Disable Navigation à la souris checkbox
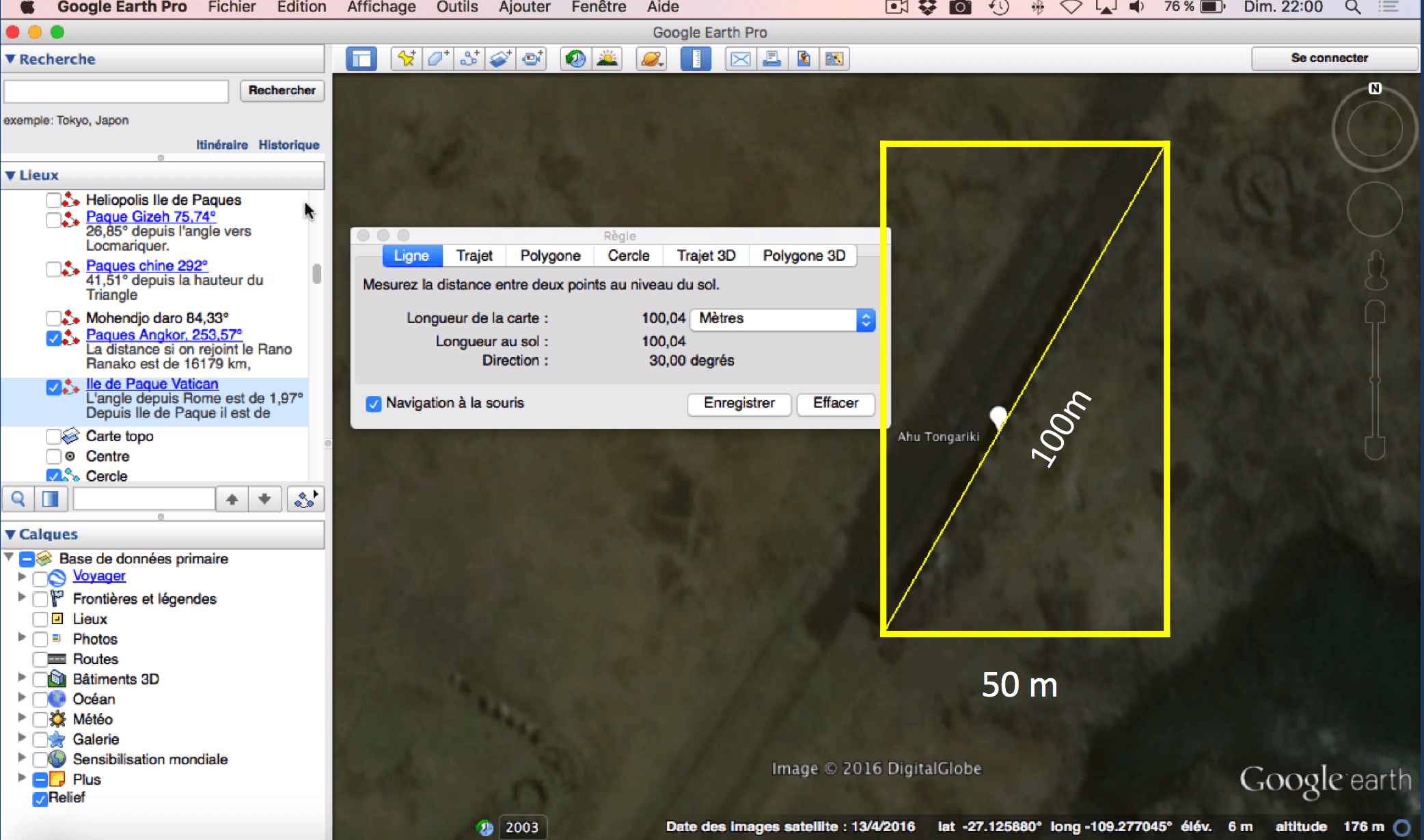This screenshot has height=840, width=1424. pyautogui.click(x=373, y=404)
